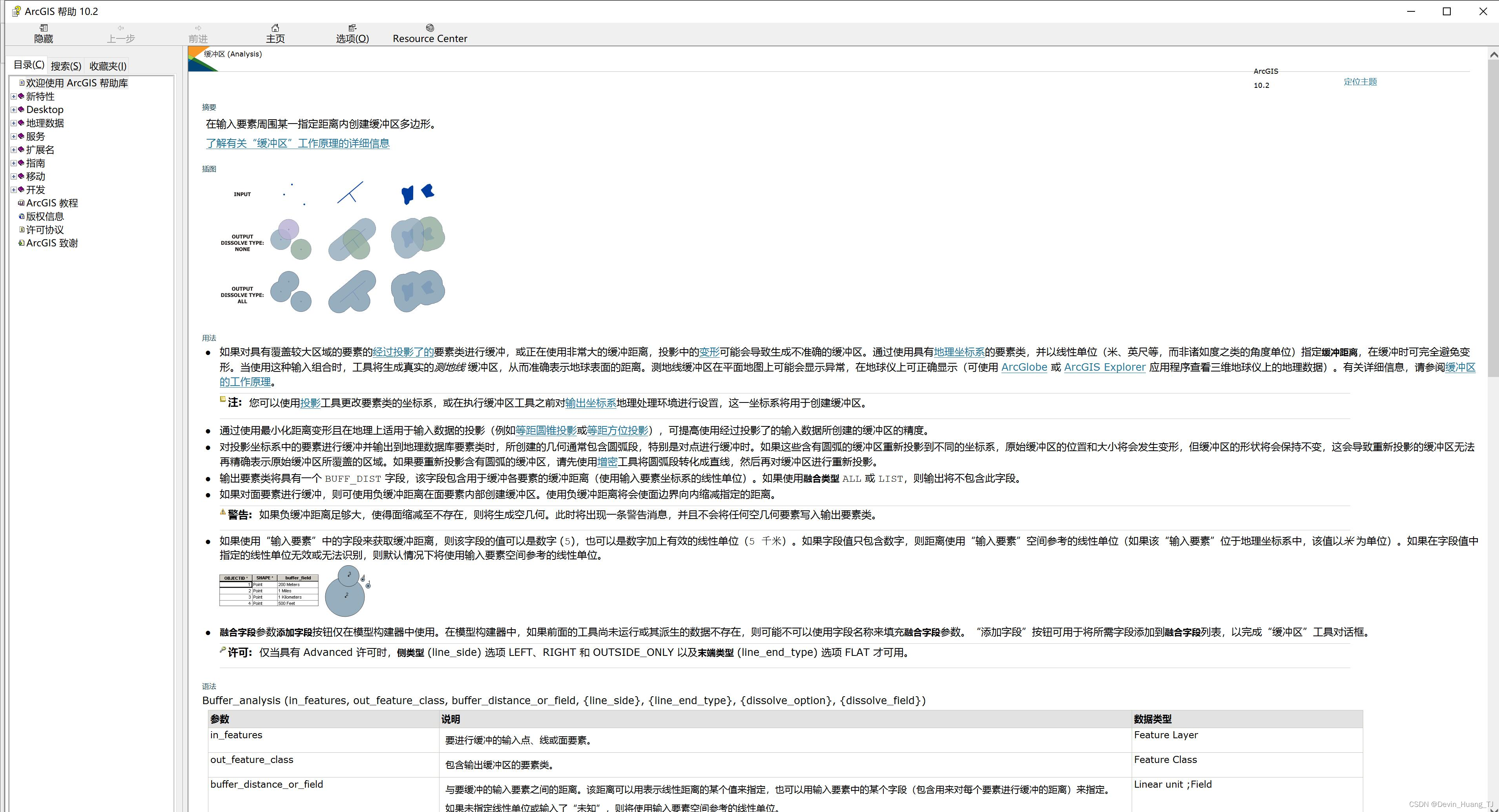The width and height of the screenshot is (1499, 812).
Task: Switch to the 收藏夹(I) tab
Action: [x=108, y=66]
